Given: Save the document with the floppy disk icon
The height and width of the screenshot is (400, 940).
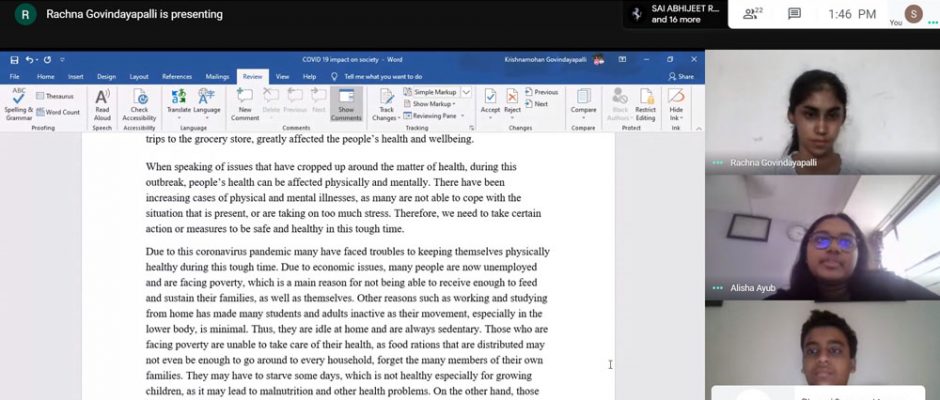Looking at the screenshot, I should coord(14,59).
